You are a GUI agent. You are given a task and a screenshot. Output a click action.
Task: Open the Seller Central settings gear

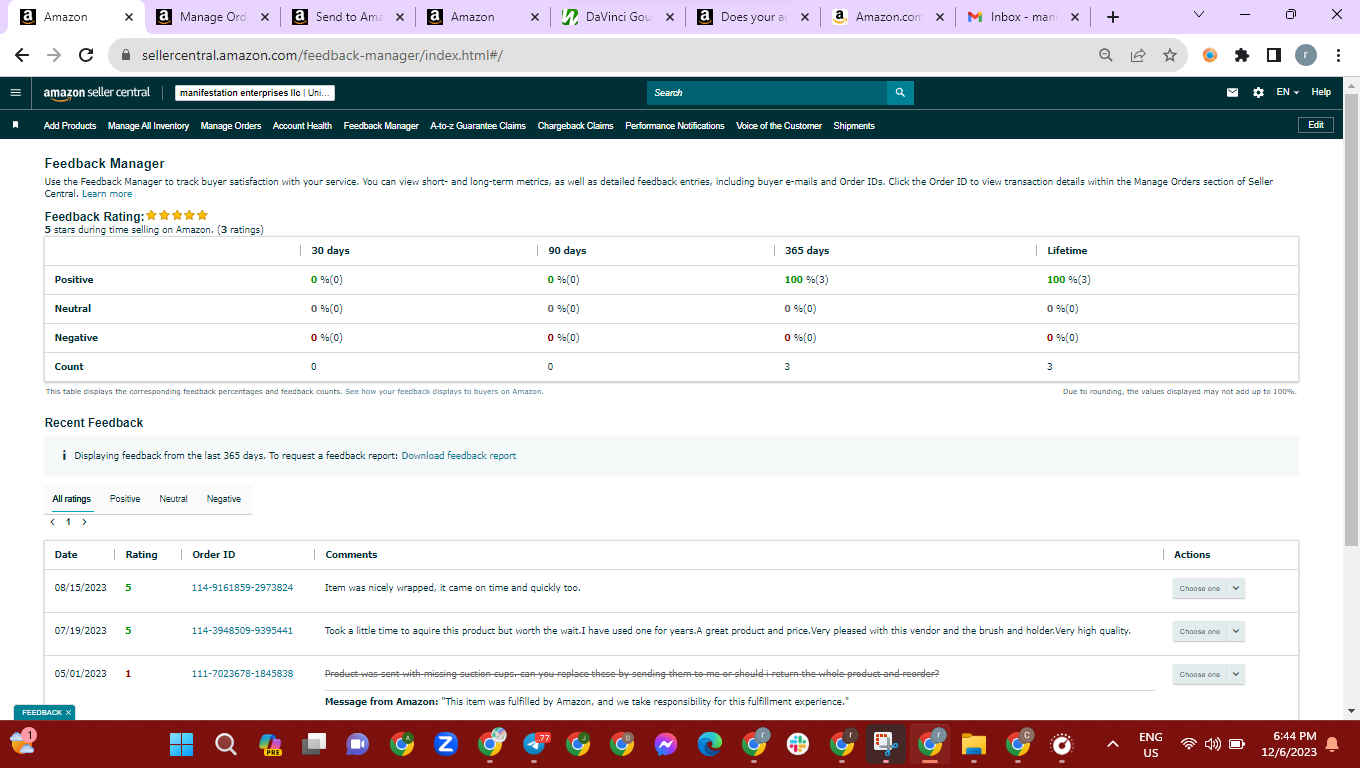pyautogui.click(x=1258, y=92)
